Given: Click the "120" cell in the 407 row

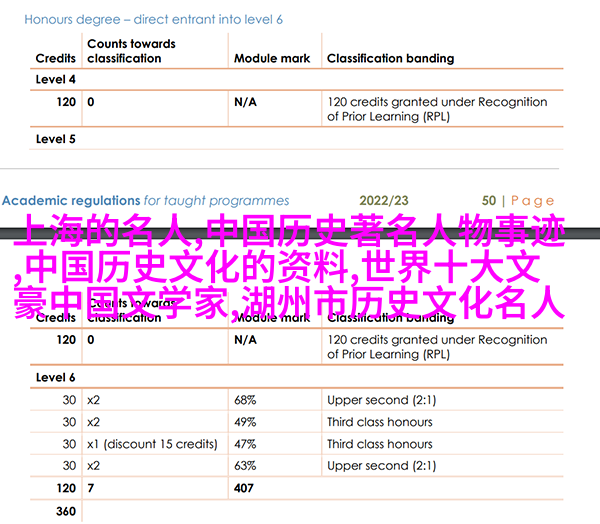Looking at the screenshot, I should coord(66,488).
